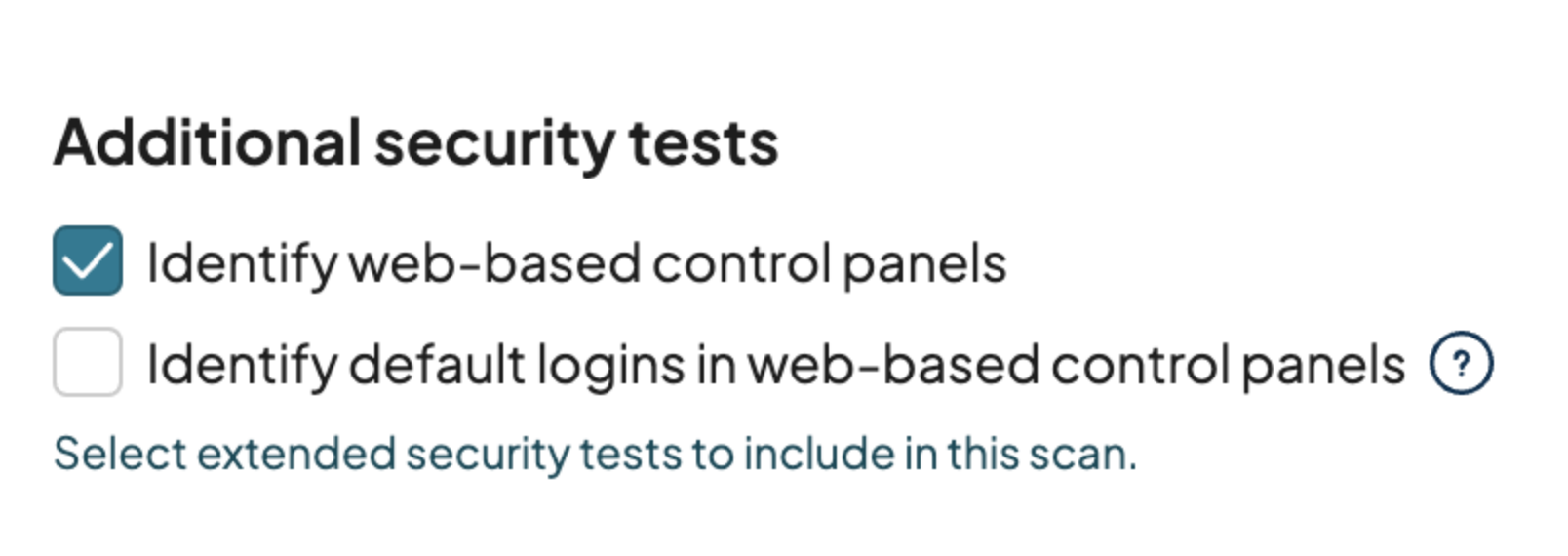Enable "Identify default logins" checkbox
Screen dimensions: 1568x556
pyautogui.click(x=88, y=362)
